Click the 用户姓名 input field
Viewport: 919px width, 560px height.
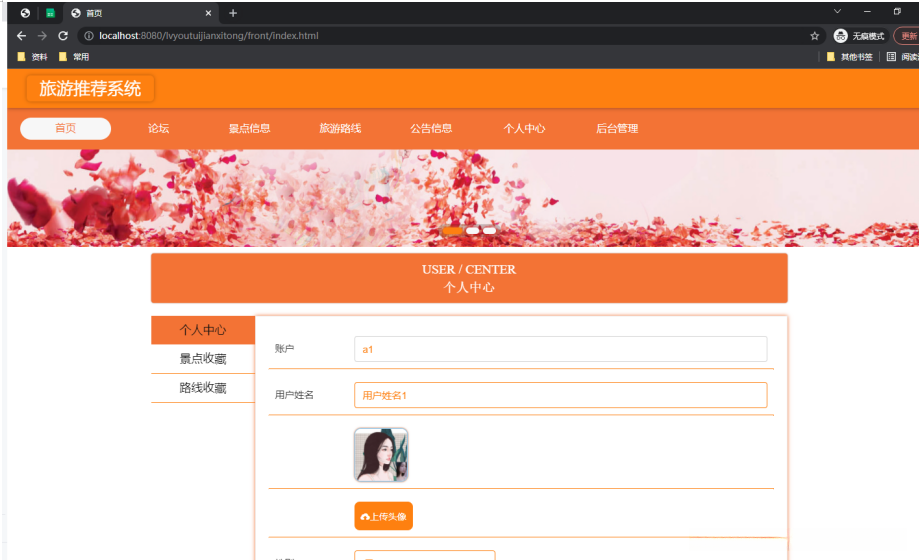560,395
